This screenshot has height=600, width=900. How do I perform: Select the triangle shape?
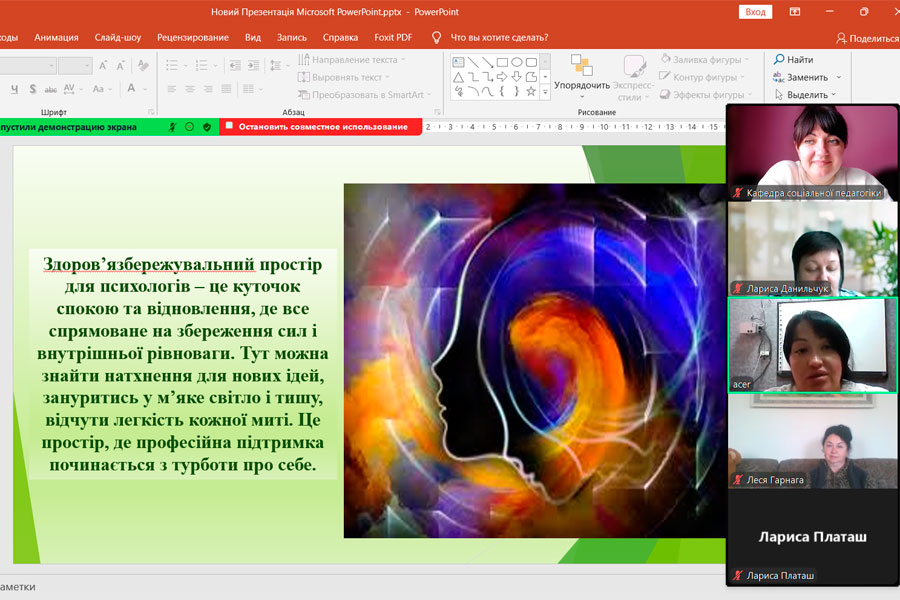coord(458,77)
